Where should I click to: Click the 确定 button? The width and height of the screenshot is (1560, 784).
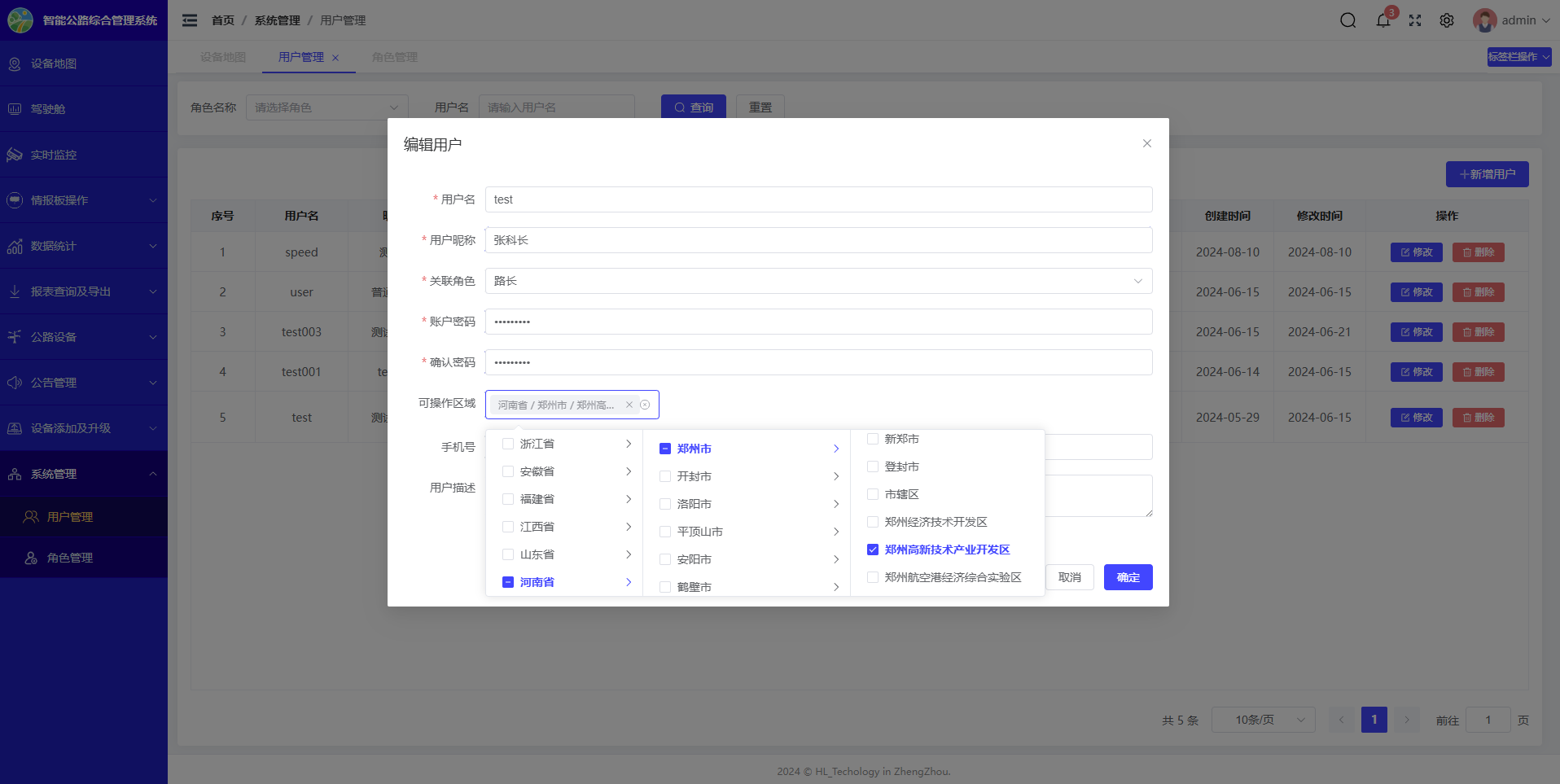(x=1128, y=577)
